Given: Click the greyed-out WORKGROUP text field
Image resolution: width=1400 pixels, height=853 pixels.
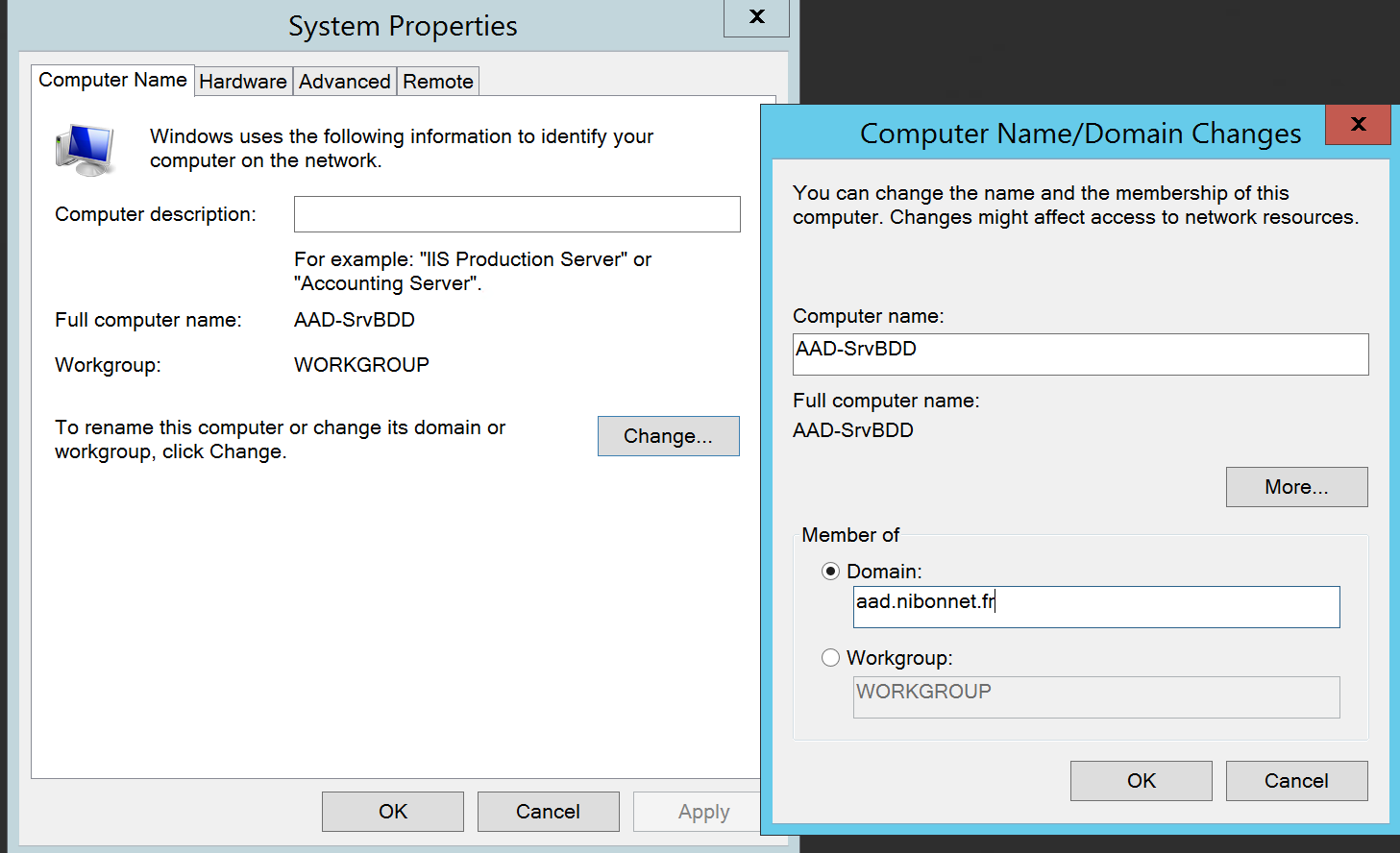Looking at the screenshot, I should (x=1095, y=697).
